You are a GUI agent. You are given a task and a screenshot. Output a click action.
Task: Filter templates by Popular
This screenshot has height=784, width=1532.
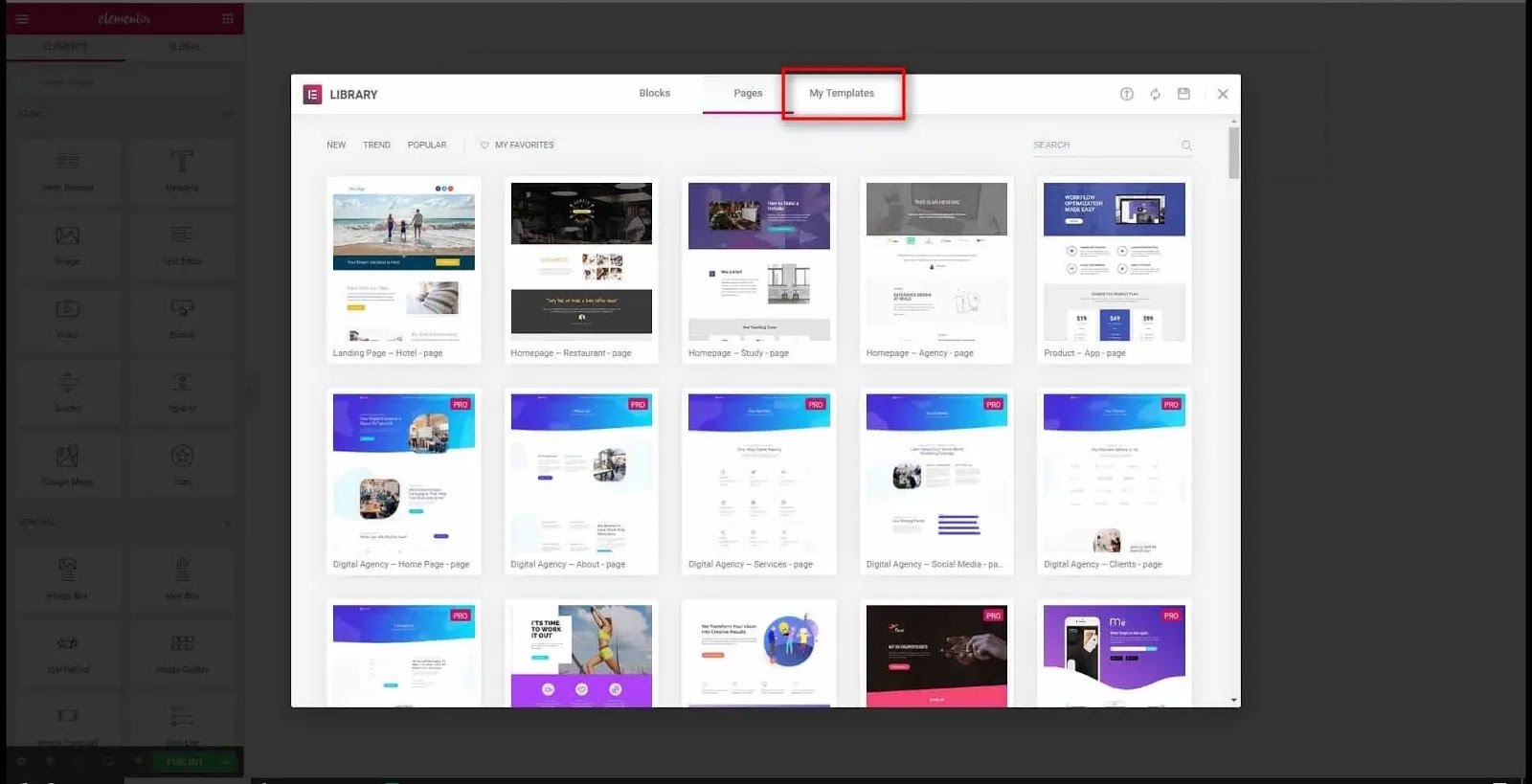click(427, 146)
